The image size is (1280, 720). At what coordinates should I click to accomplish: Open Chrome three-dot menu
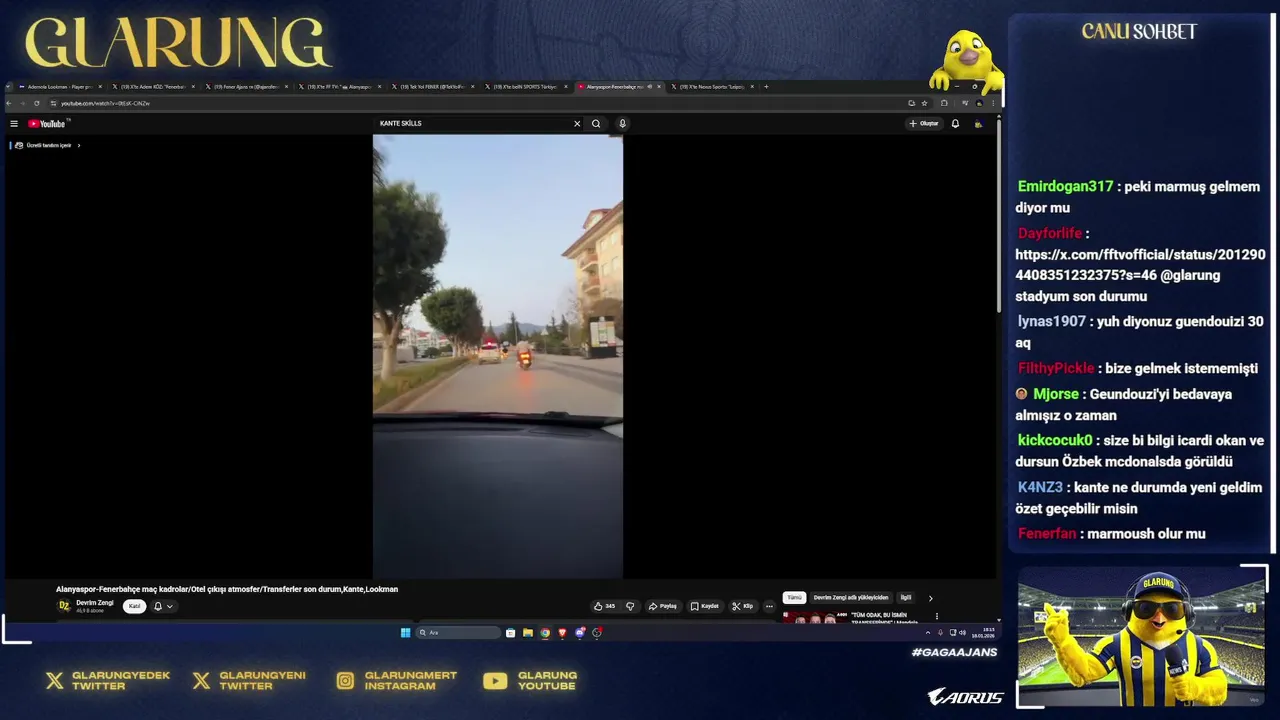993,103
